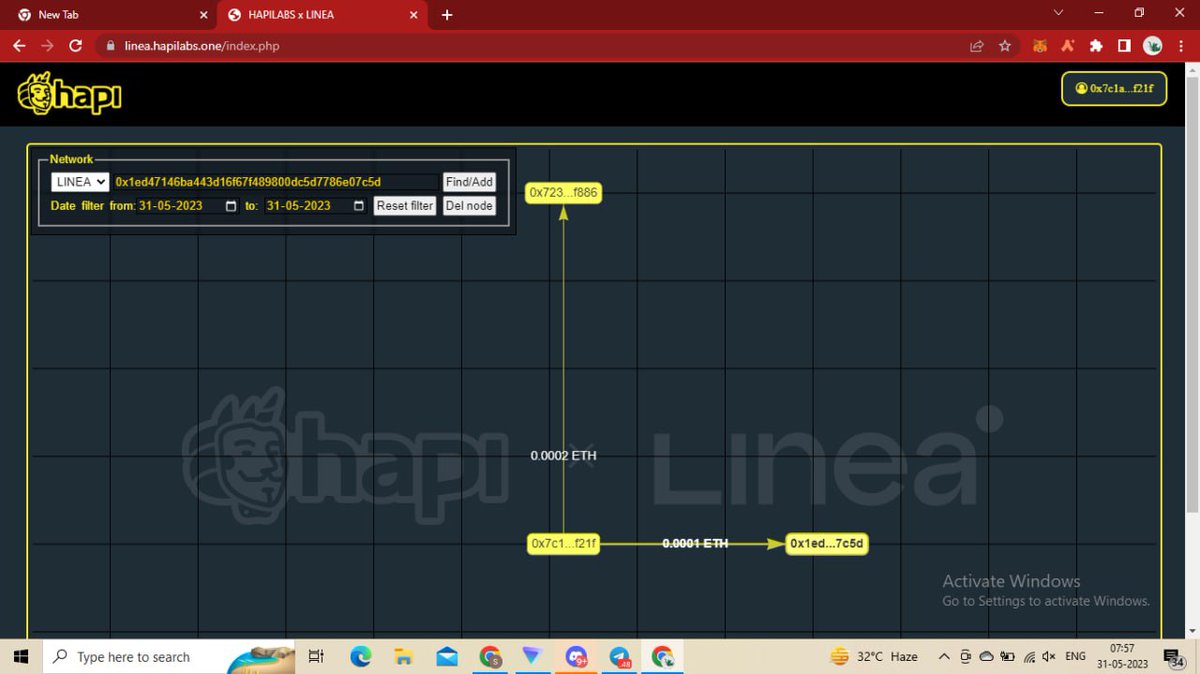Select the 0x1ed...7c5d node

[827, 544]
